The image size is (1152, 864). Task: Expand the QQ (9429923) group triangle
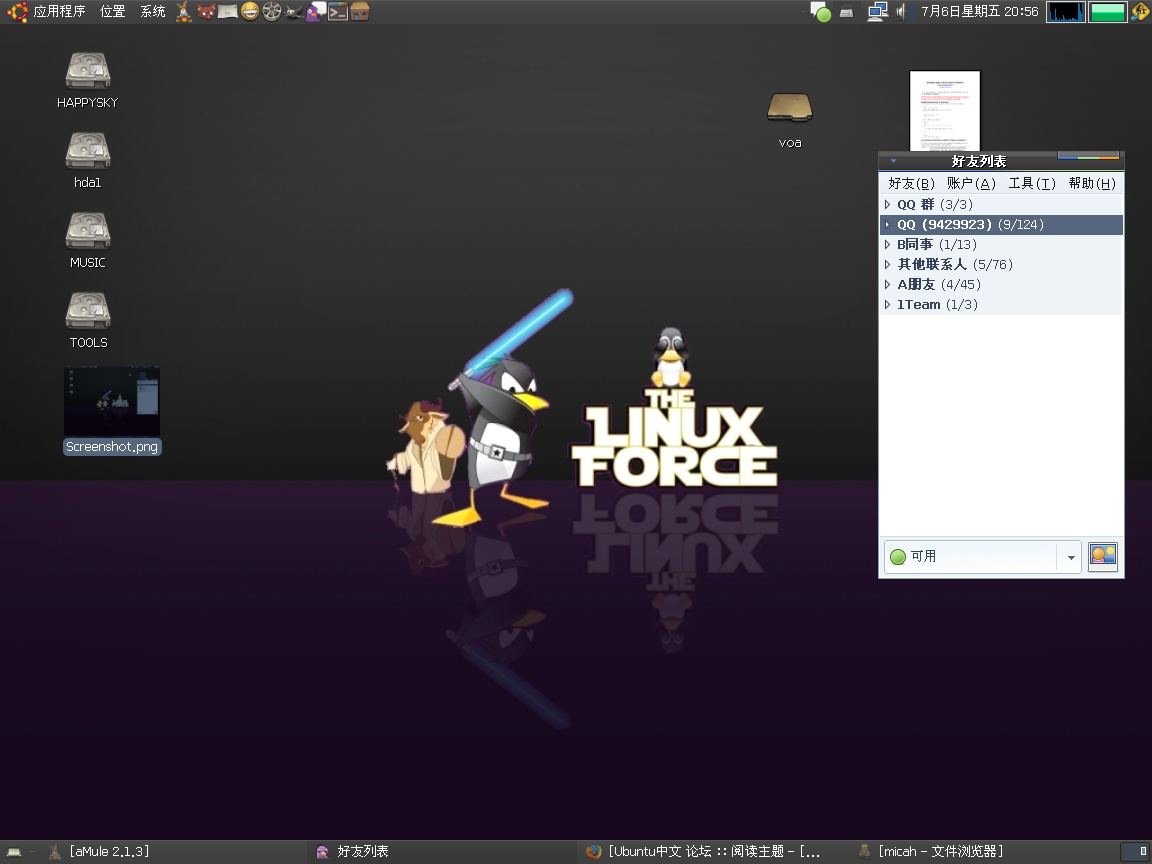coord(888,224)
